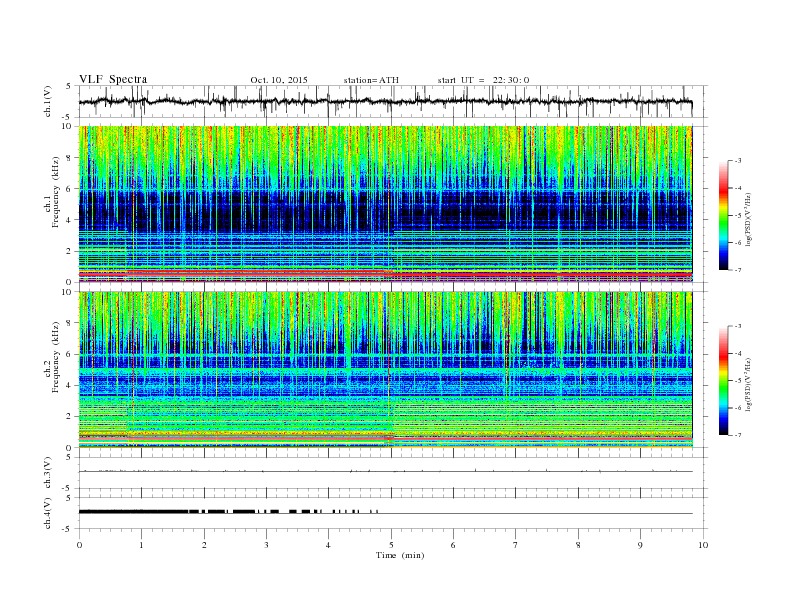Screen dimensions: 792x612
Task: Click the date Oct. 10, 2015
Action: point(279,80)
